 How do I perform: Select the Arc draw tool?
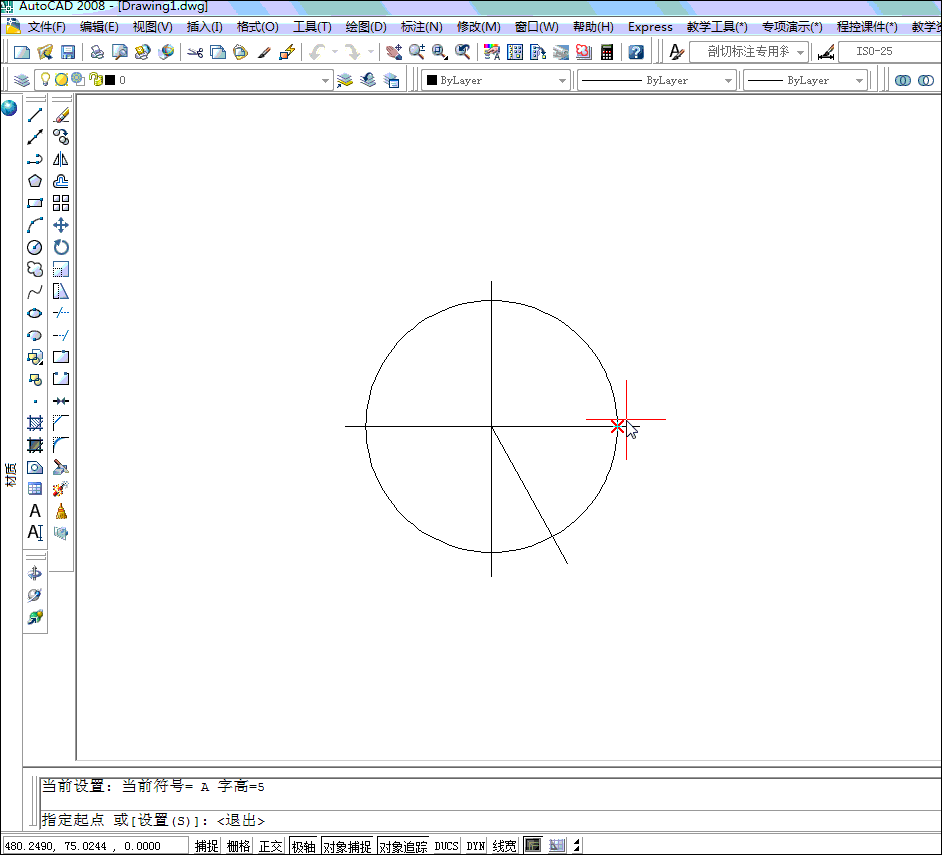[35, 225]
